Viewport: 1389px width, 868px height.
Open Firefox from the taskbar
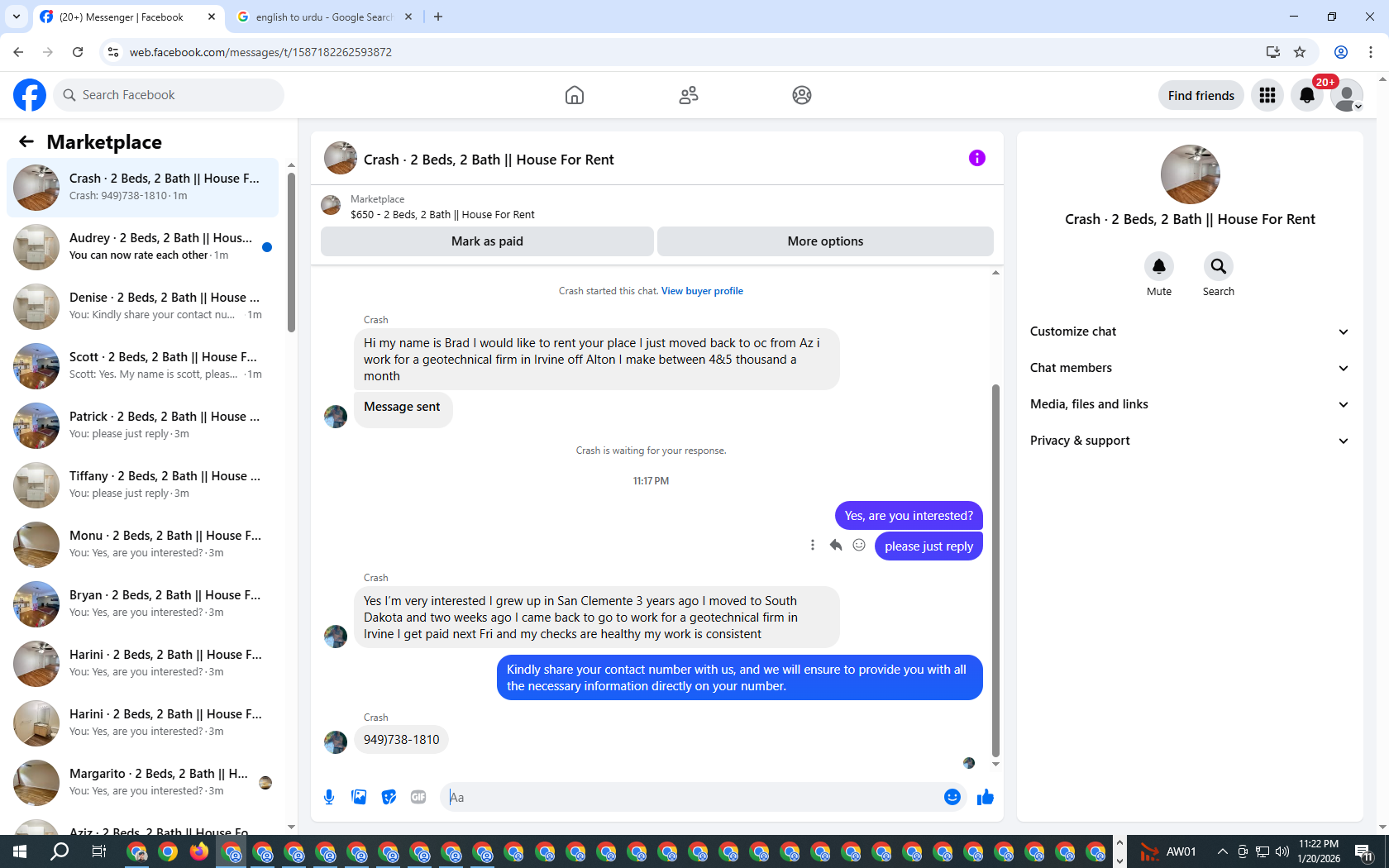pyautogui.click(x=199, y=851)
